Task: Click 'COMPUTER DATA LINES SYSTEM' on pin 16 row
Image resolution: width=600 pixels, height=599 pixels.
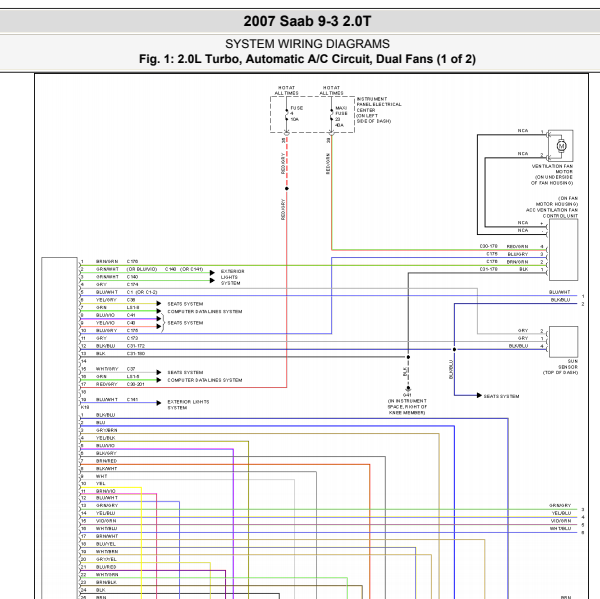Action: tap(205, 380)
